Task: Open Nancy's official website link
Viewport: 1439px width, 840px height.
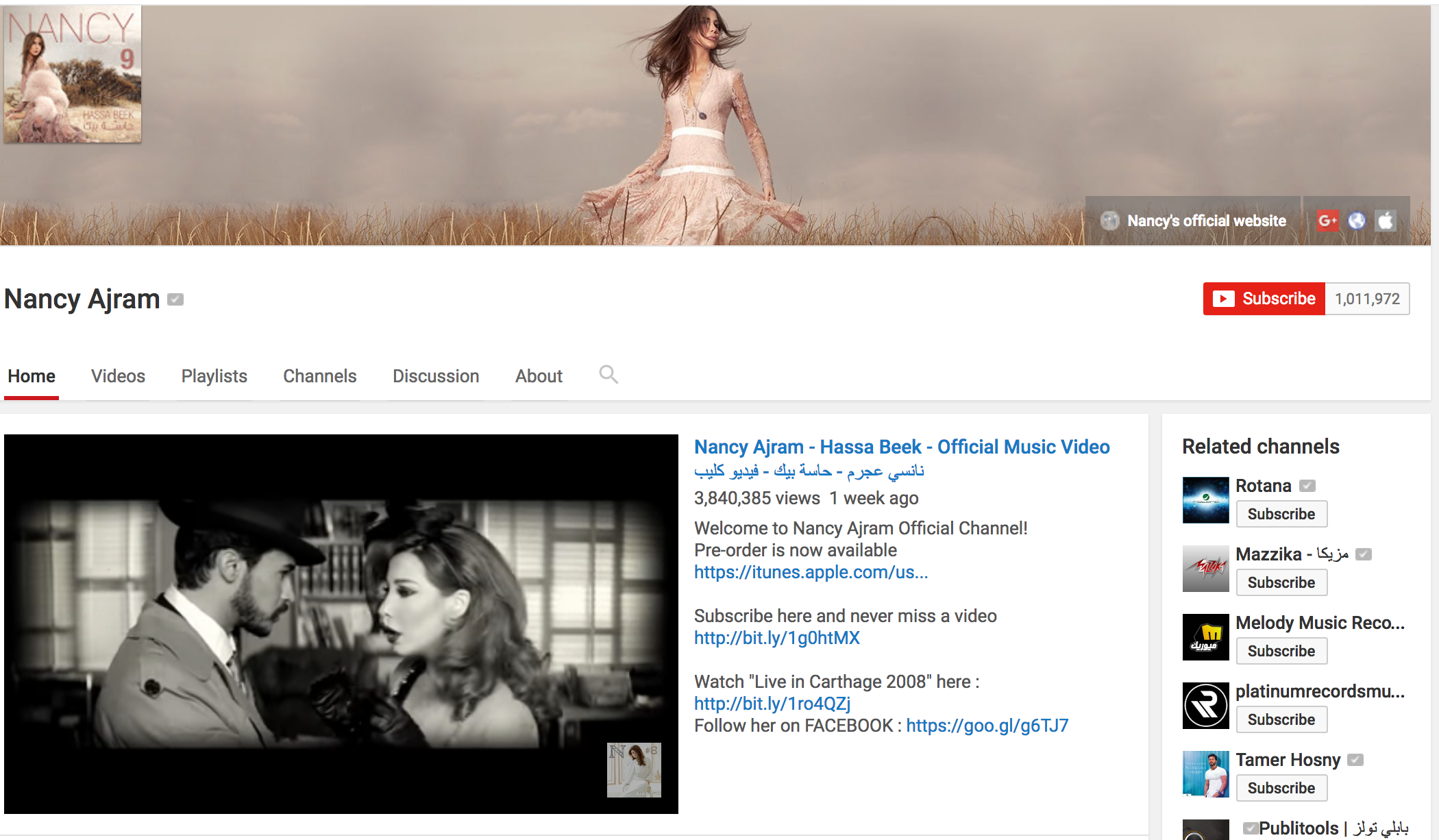Action: (x=1206, y=221)
